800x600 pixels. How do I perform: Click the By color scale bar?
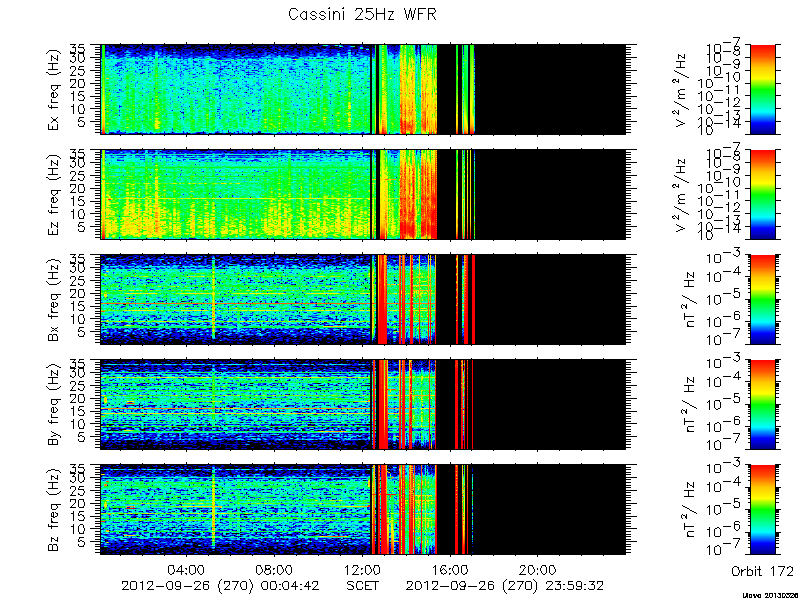point(762,405)
